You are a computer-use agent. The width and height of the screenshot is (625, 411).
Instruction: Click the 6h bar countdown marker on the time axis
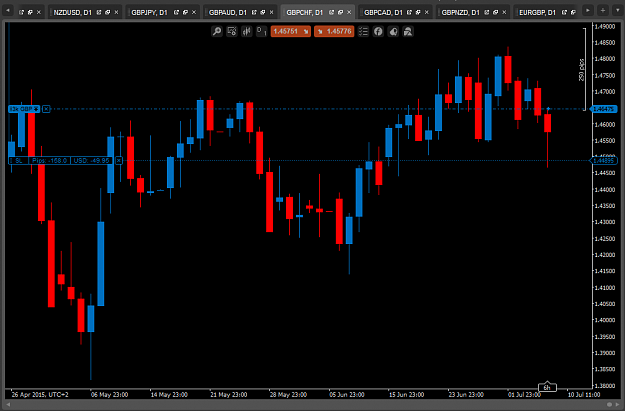tap(547, 387)
